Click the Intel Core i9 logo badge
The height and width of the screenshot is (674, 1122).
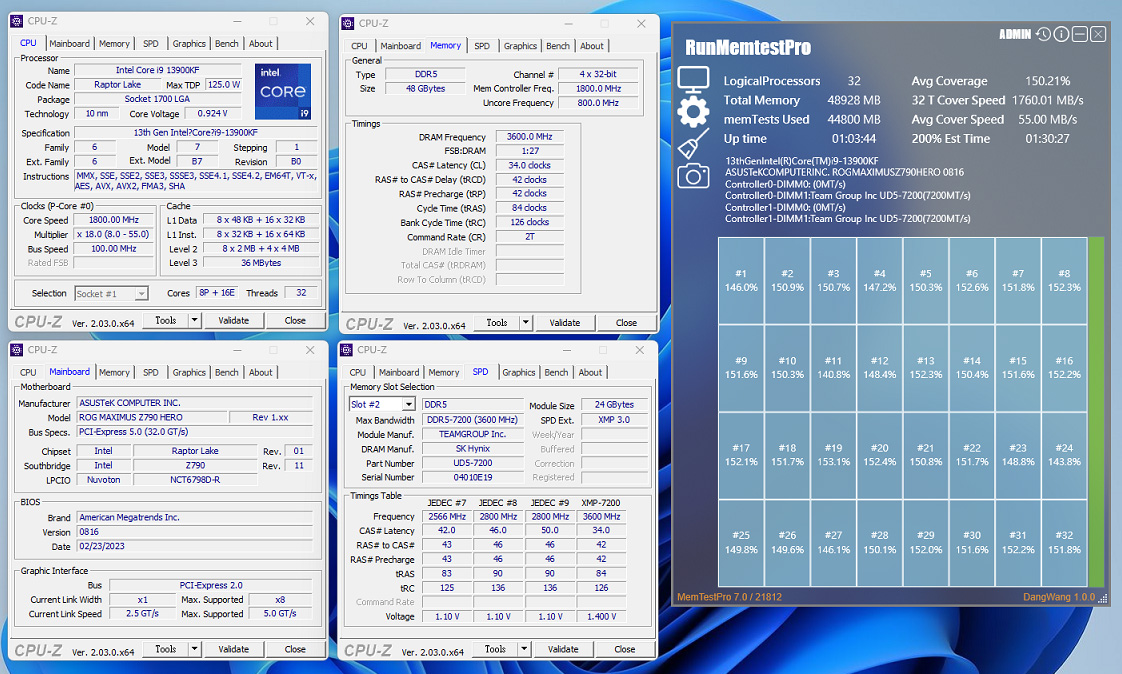click(x=283, y=92)
